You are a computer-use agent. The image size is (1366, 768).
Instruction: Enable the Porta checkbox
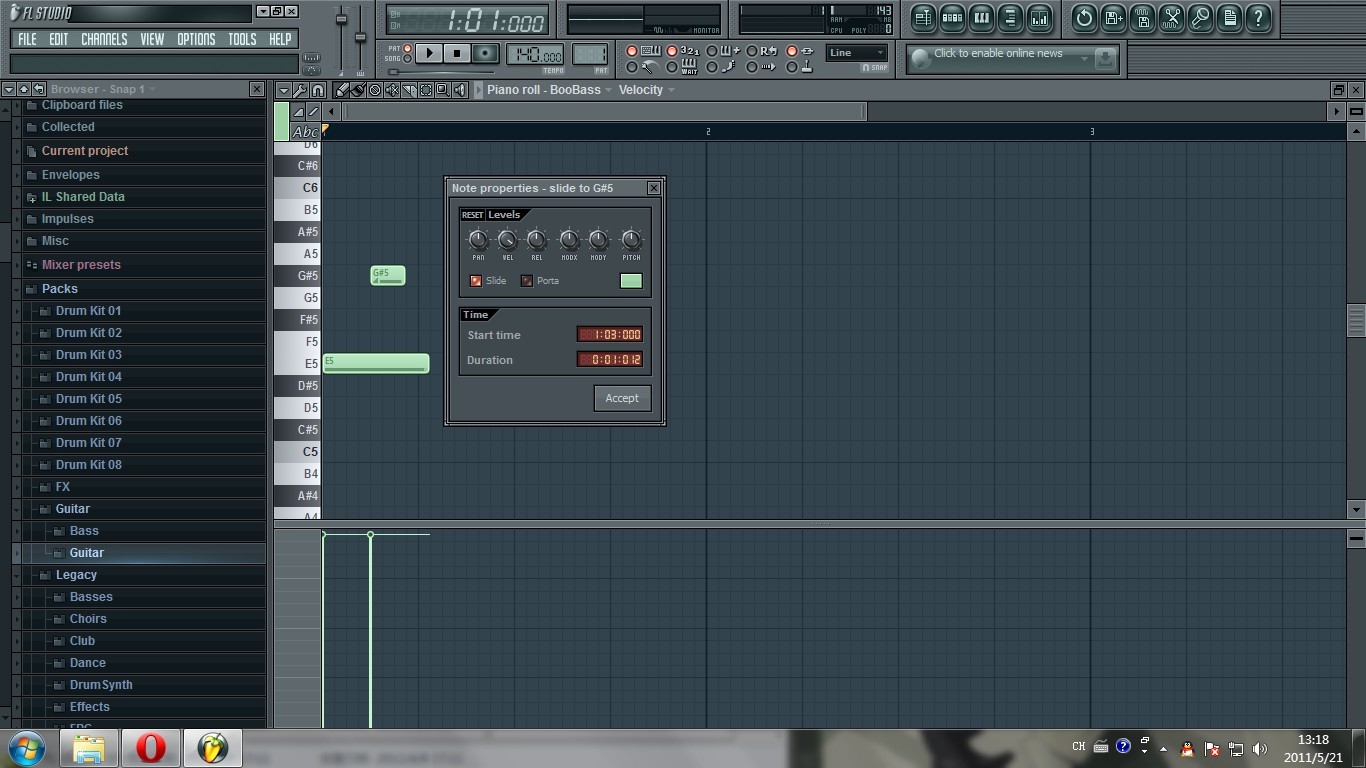[527, 281]
